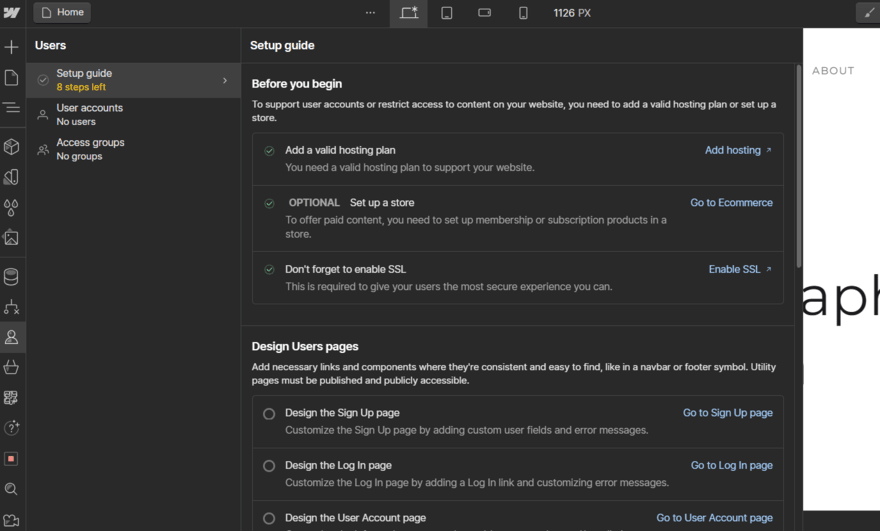
Task: Click the Webflow logo menu
Action: coord(11,12)
